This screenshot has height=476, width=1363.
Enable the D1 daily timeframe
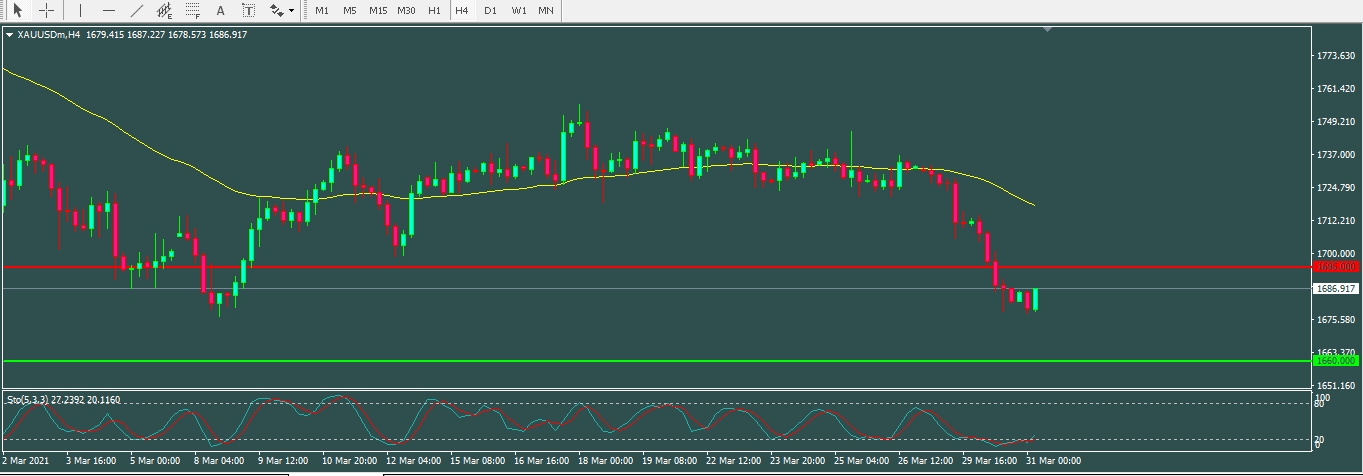[x=490, y=10]
